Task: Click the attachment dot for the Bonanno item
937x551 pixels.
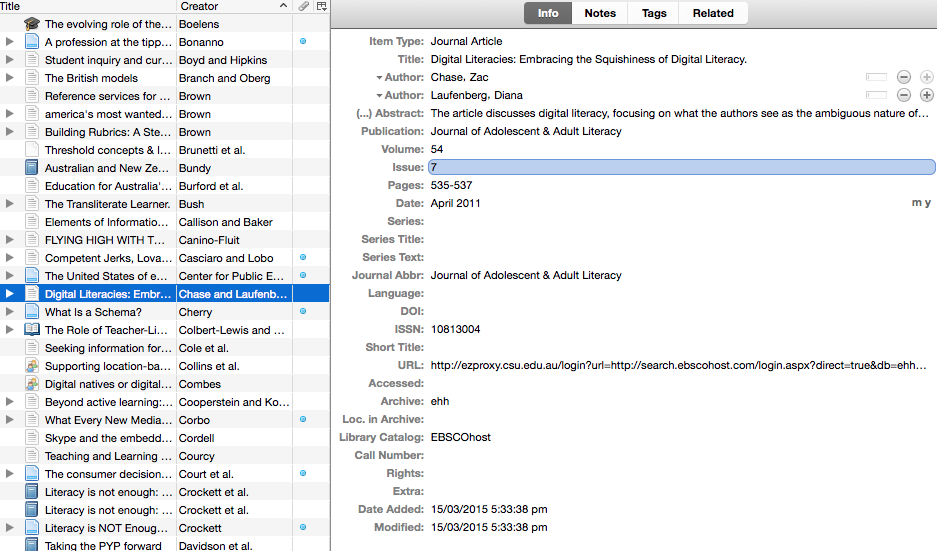Action: (x=303, y=42)
